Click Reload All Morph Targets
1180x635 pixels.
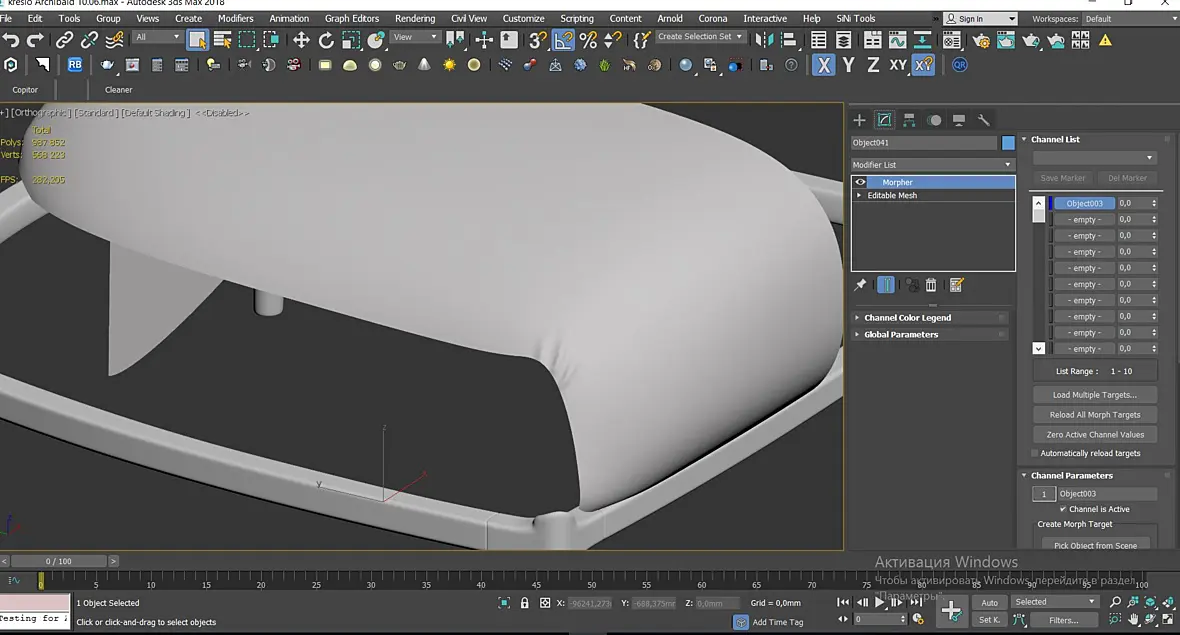click(1094, 415)
